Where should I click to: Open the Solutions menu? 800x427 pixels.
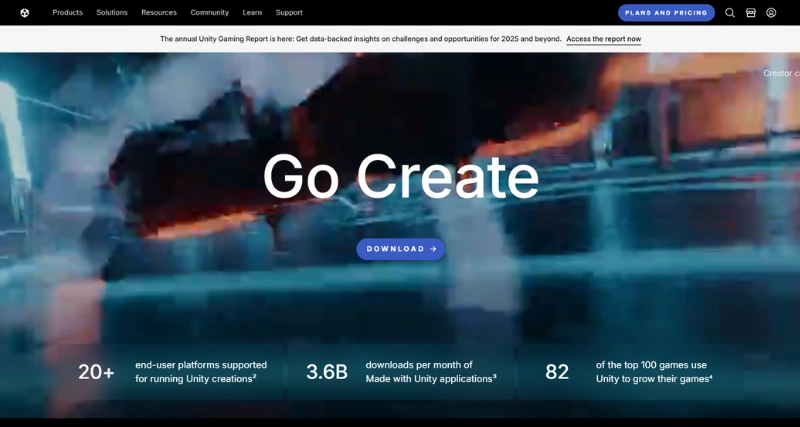[x=112, y=12]
